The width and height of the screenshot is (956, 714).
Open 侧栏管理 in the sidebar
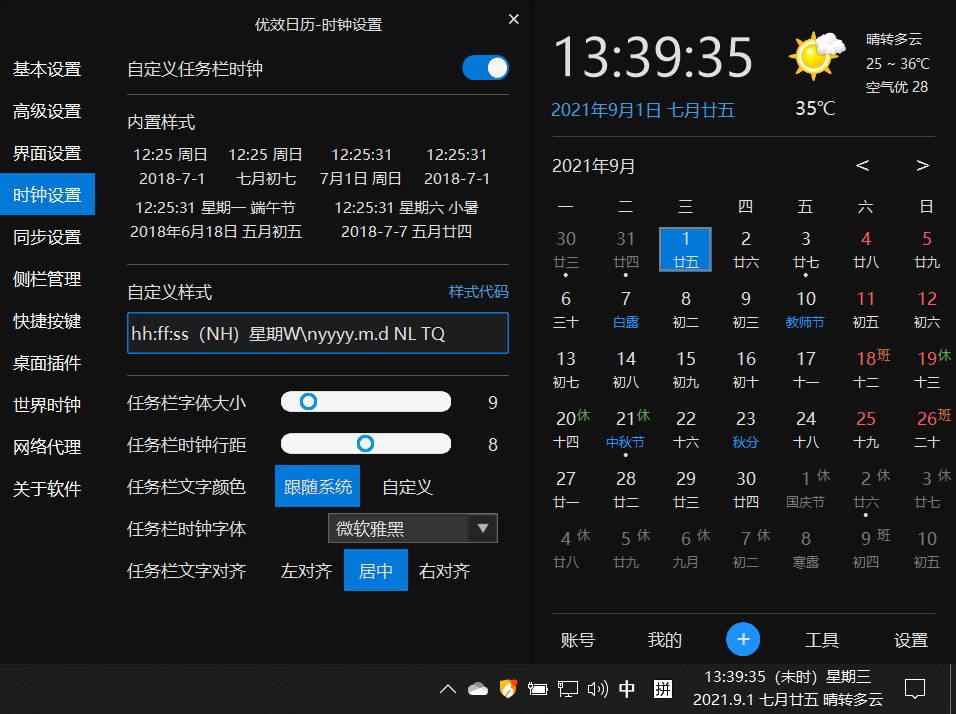(47, 279)
